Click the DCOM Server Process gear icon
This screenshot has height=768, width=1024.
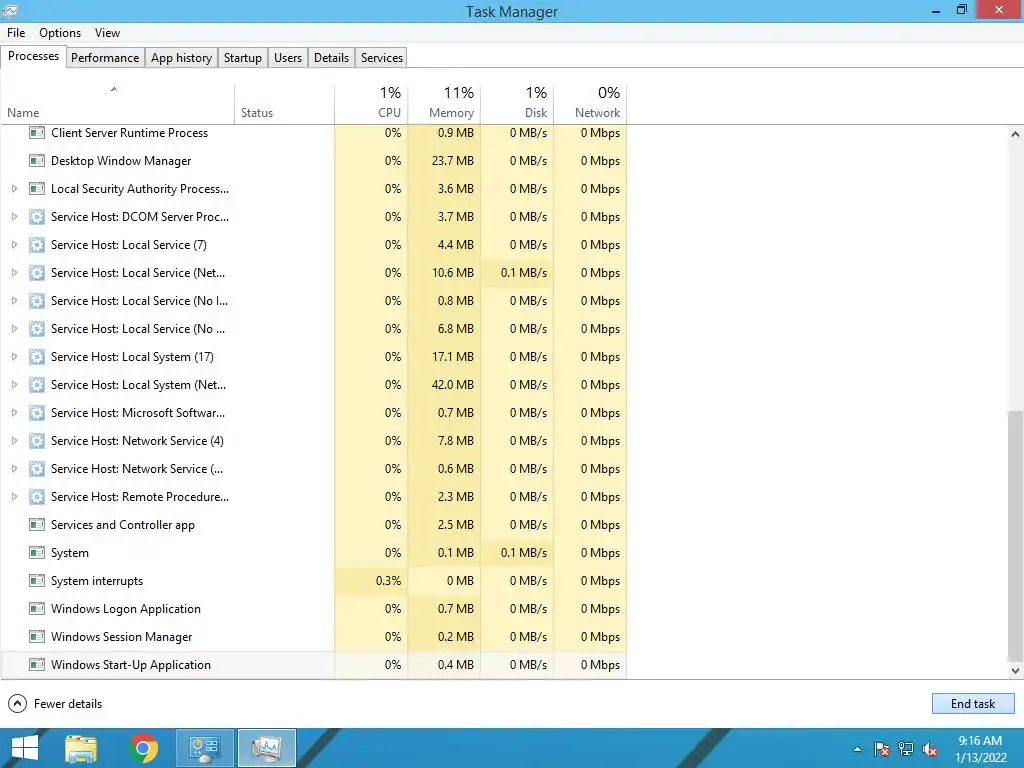click(37, 217)
